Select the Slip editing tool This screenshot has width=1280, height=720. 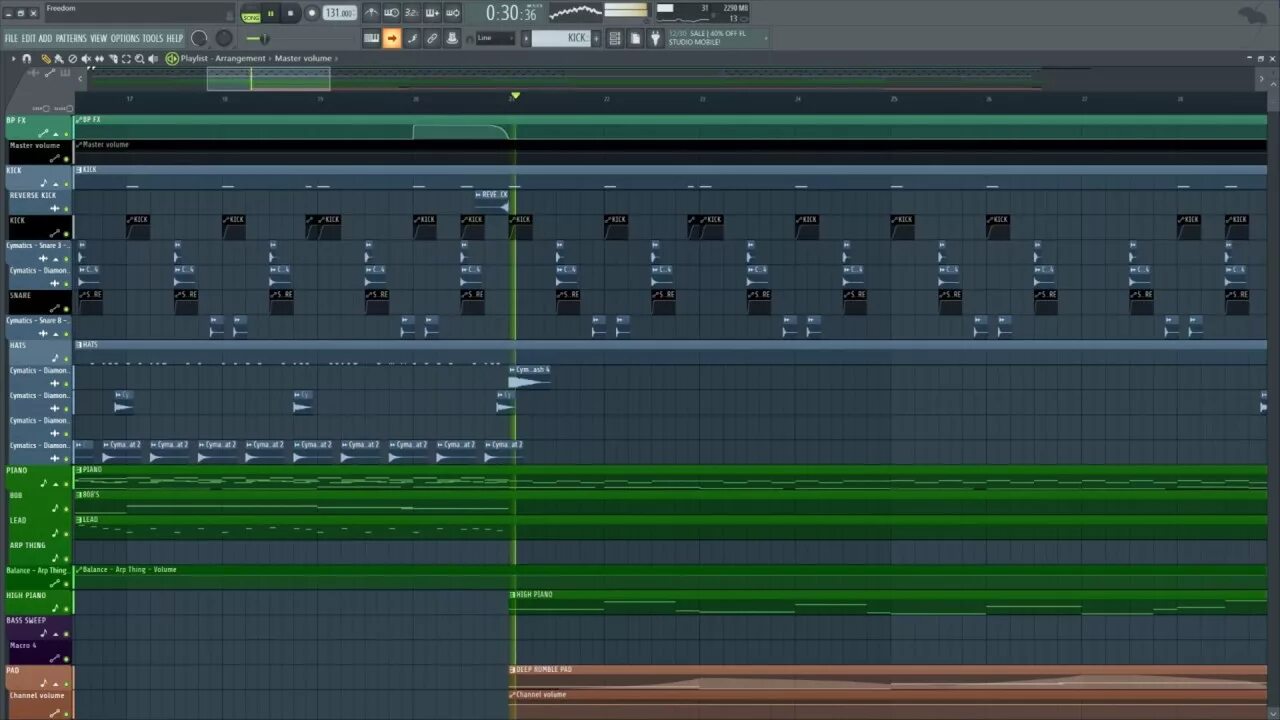point(99,58)
